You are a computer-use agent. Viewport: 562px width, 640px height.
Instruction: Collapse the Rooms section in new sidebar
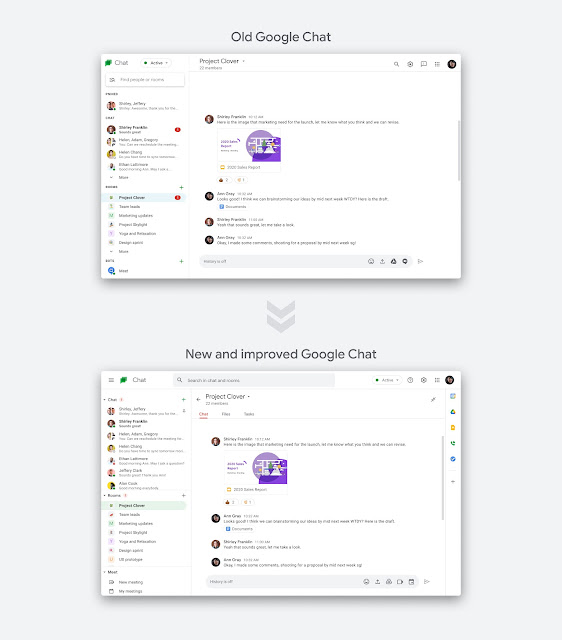(105, 496)
